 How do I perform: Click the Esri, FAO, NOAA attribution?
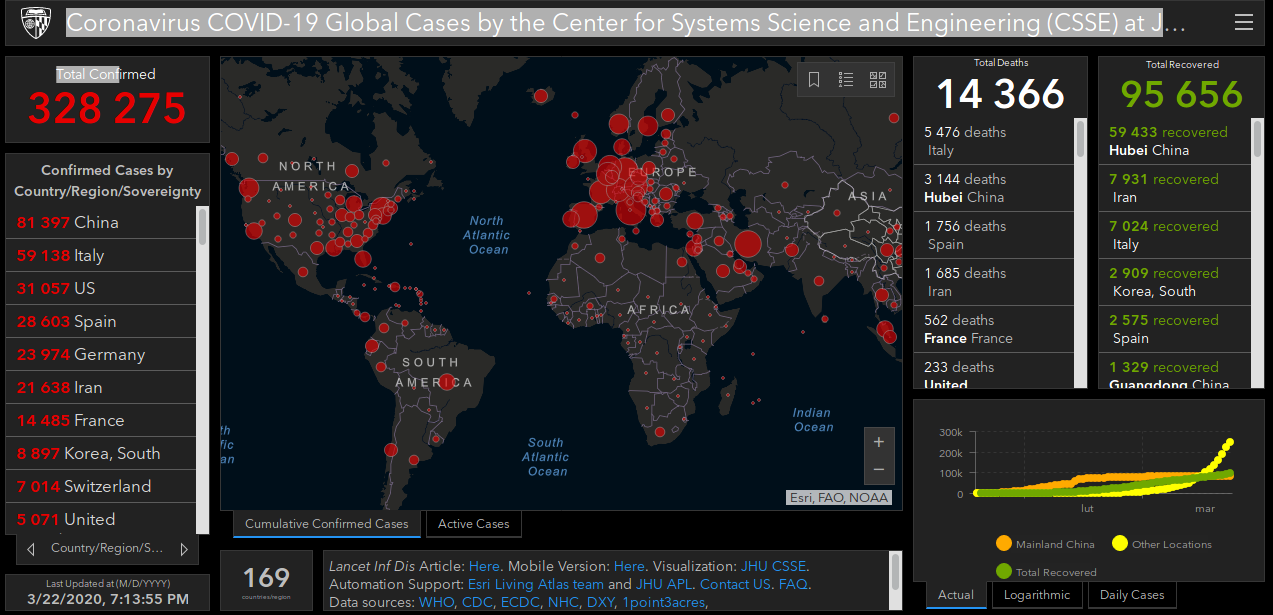point(839,497)
